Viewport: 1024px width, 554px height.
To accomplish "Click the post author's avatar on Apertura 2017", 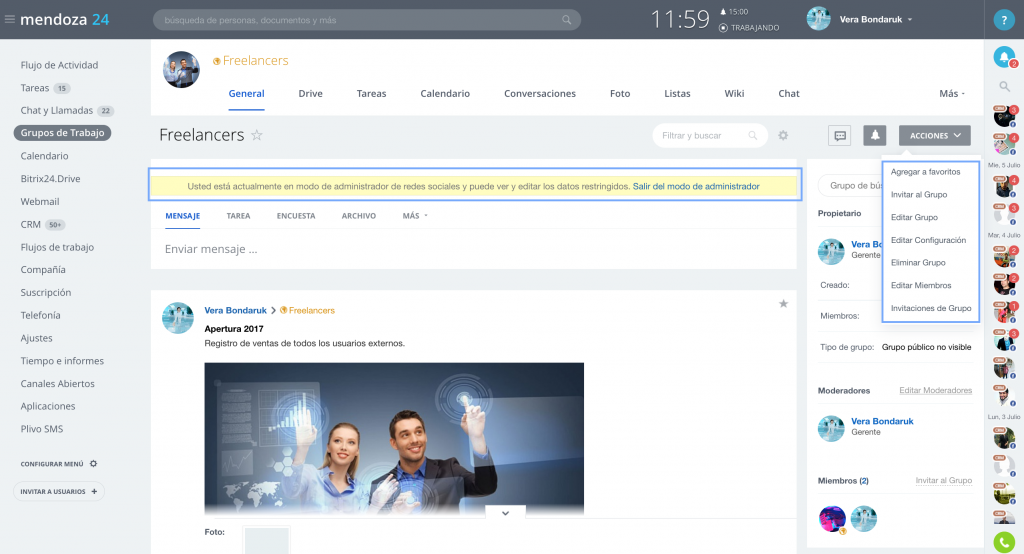I will click(x=178, y=318).
